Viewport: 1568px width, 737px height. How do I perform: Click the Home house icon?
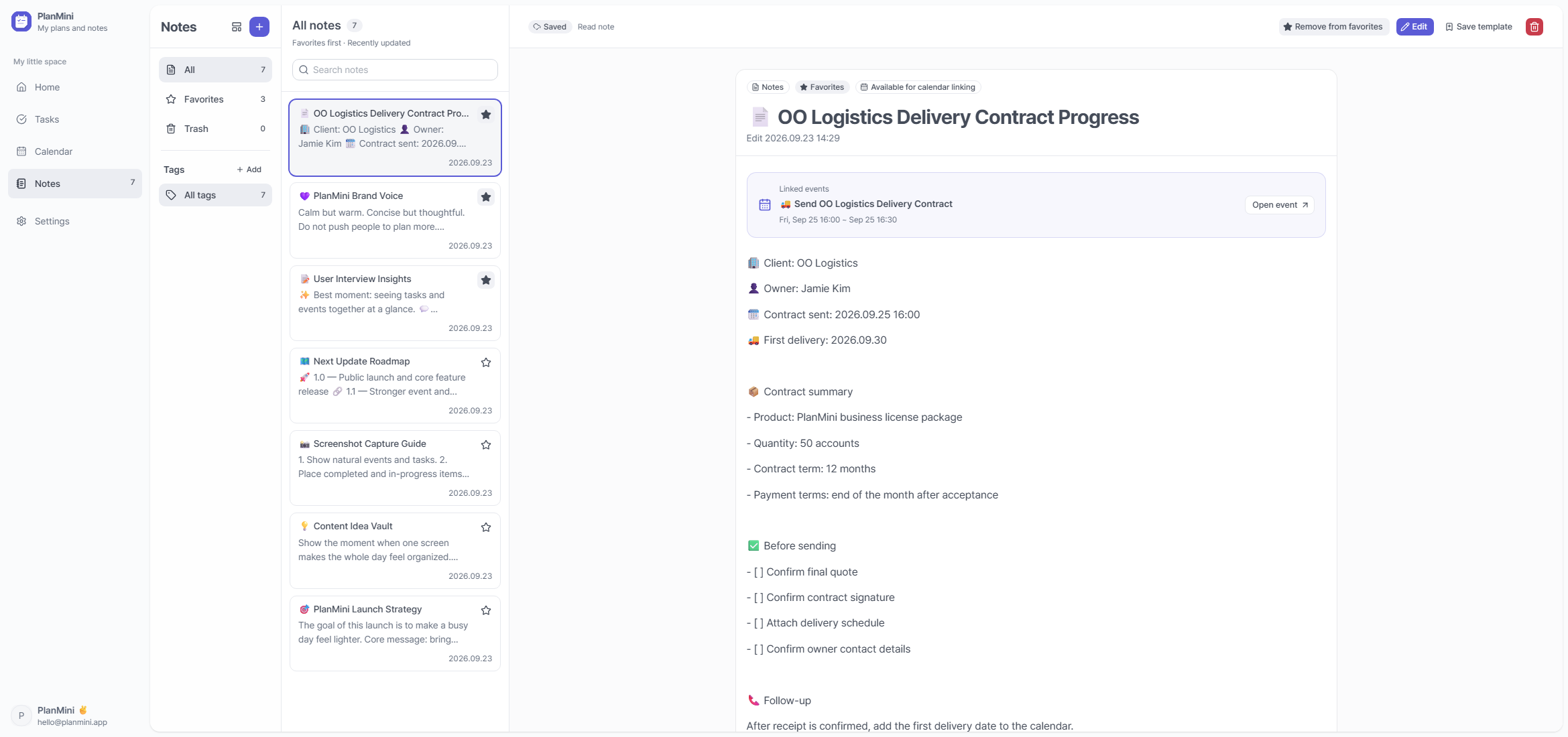pyautogui.click(x=21, y=87)
